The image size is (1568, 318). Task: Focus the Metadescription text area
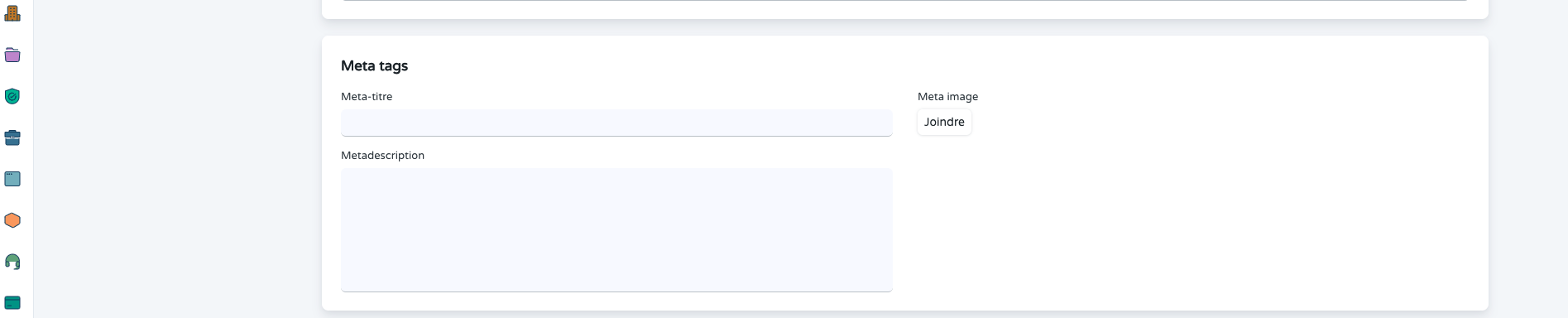click(x=616, y=229)
